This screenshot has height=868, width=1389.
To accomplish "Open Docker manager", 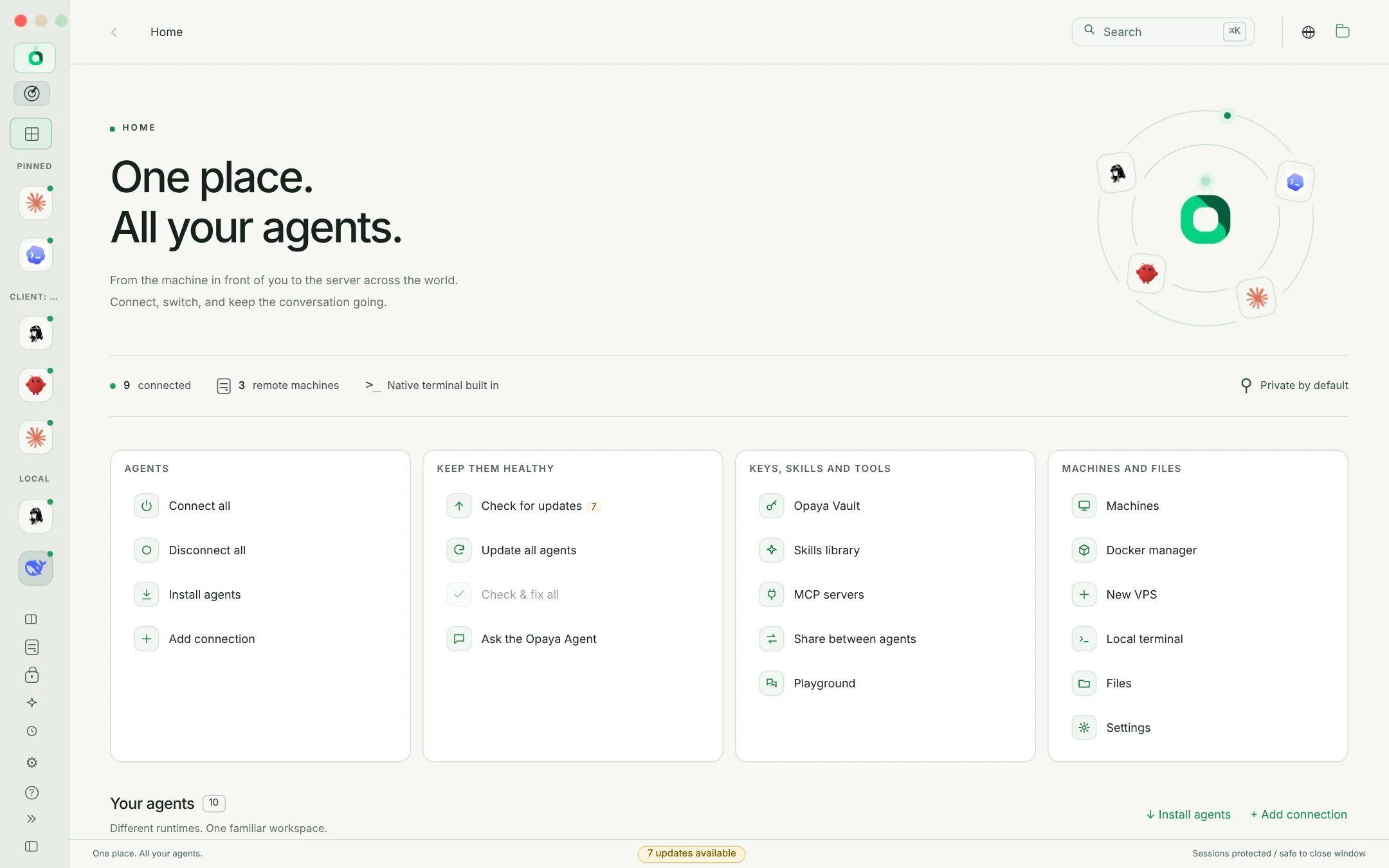I will pos(1198,550).
